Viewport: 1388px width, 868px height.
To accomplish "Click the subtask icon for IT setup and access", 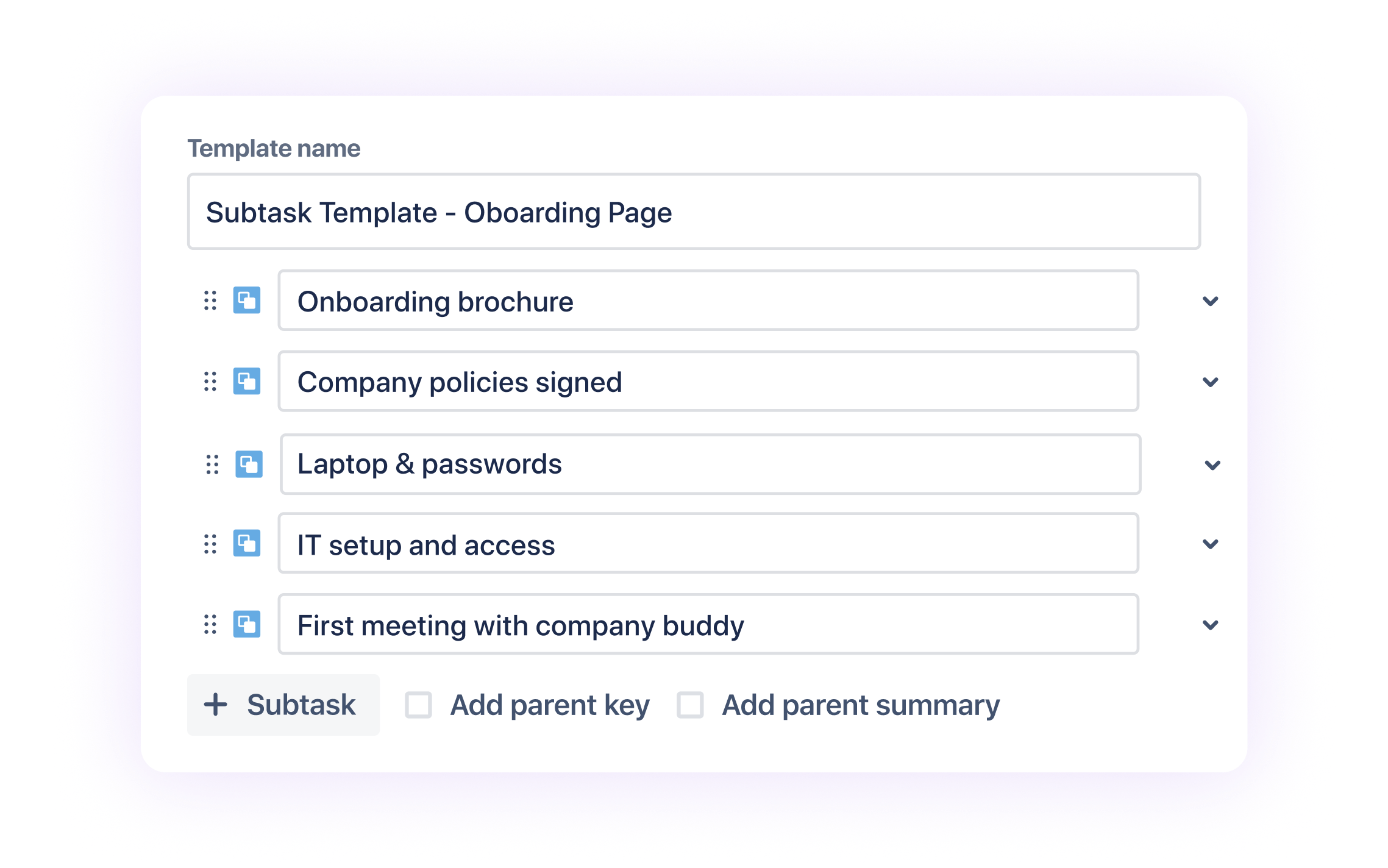I will [247, 545].
